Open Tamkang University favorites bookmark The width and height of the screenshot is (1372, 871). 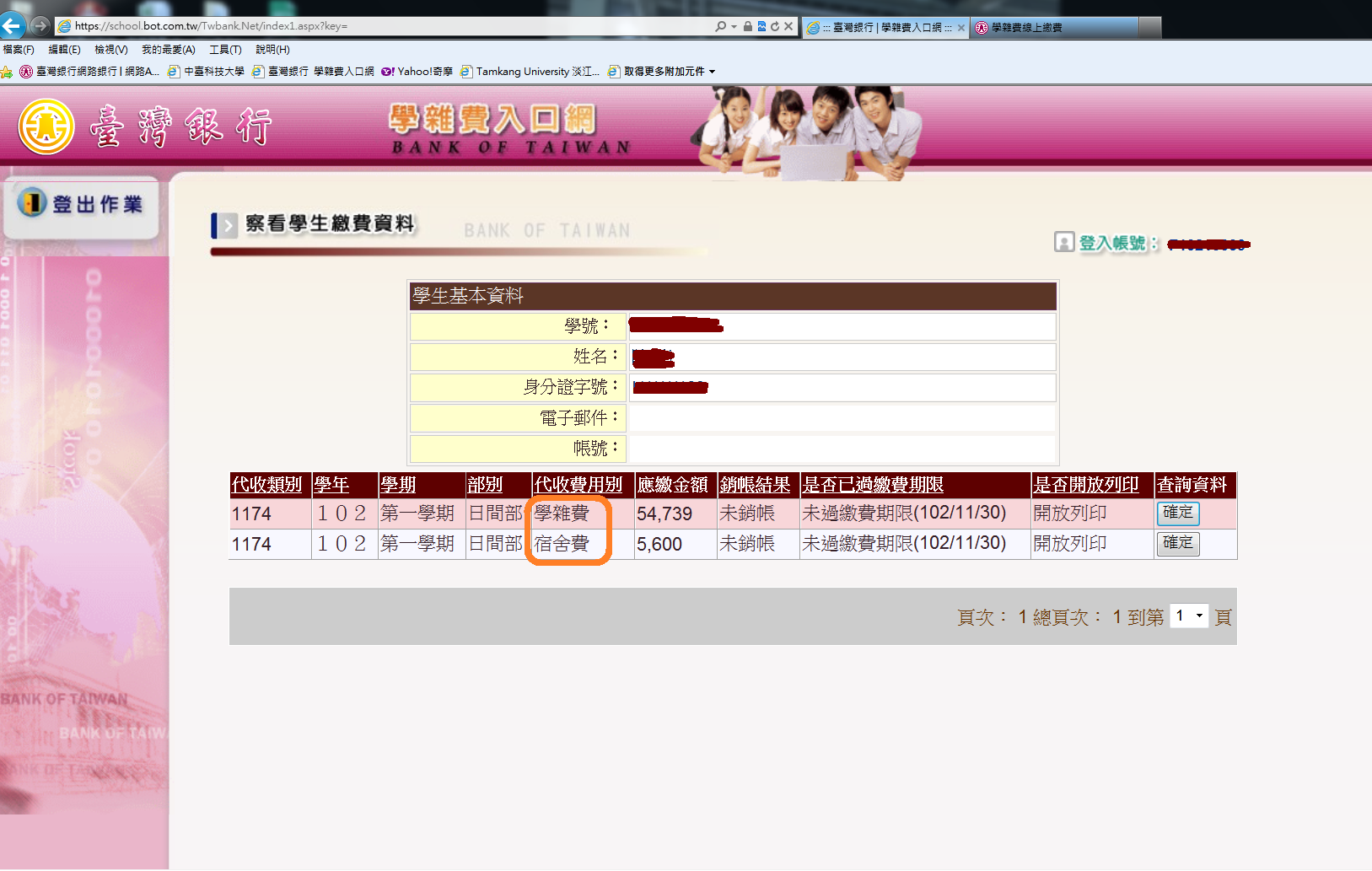pos(530,72)
